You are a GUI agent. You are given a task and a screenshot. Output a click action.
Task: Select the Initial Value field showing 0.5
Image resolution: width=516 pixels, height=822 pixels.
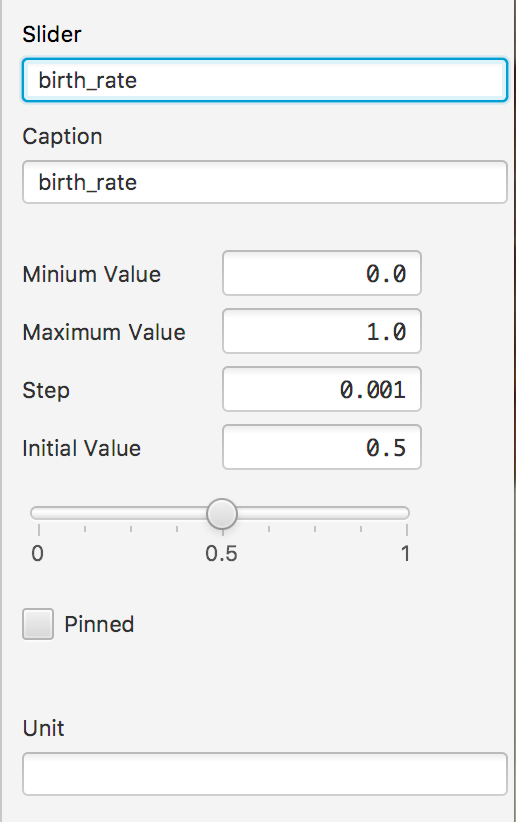tap(321, 447)
